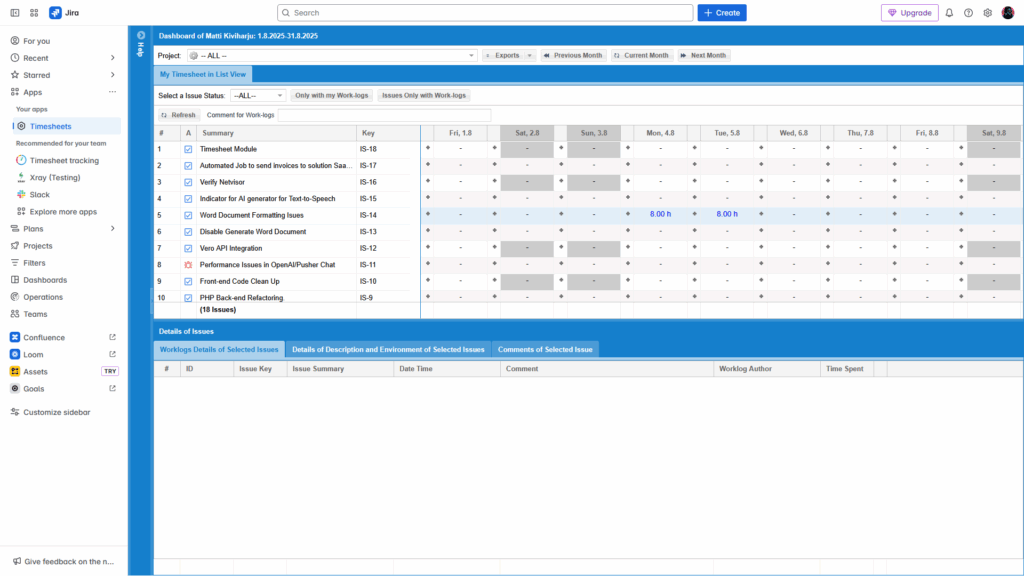The height and width of the screenshot is (576, 1024).
Task: Expand the Starred sidebar chevron
Action: [x=112, y=74]
